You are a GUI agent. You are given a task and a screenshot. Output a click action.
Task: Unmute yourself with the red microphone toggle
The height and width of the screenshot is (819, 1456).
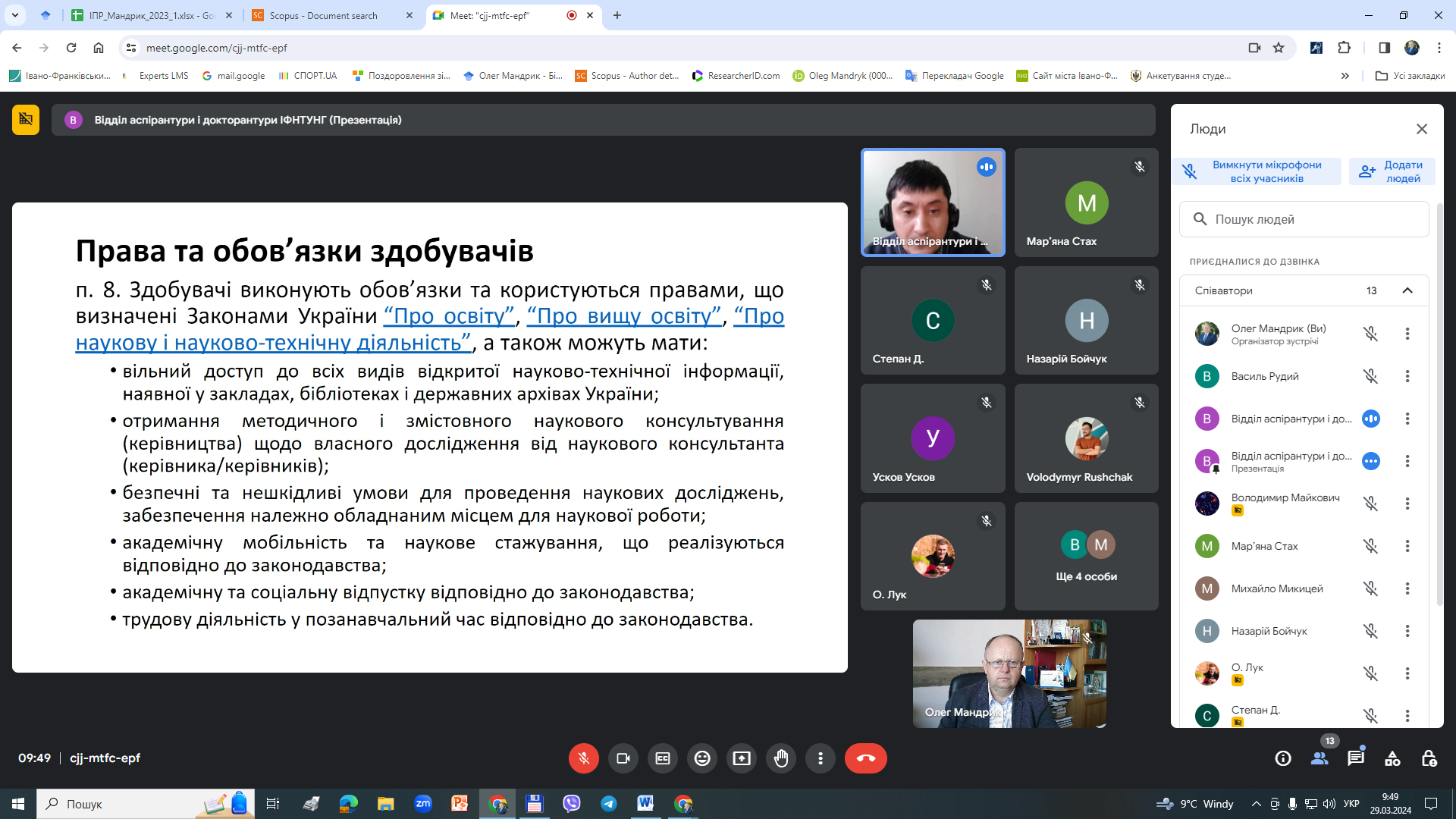[583, 758]
